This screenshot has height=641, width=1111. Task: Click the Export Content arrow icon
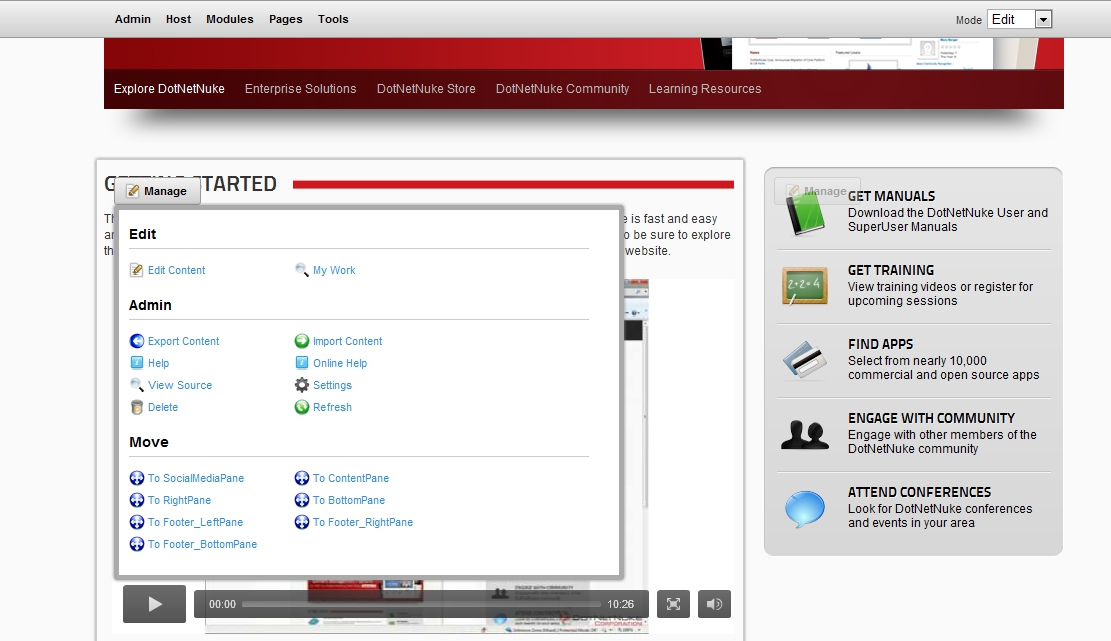[x=137, y=341]
